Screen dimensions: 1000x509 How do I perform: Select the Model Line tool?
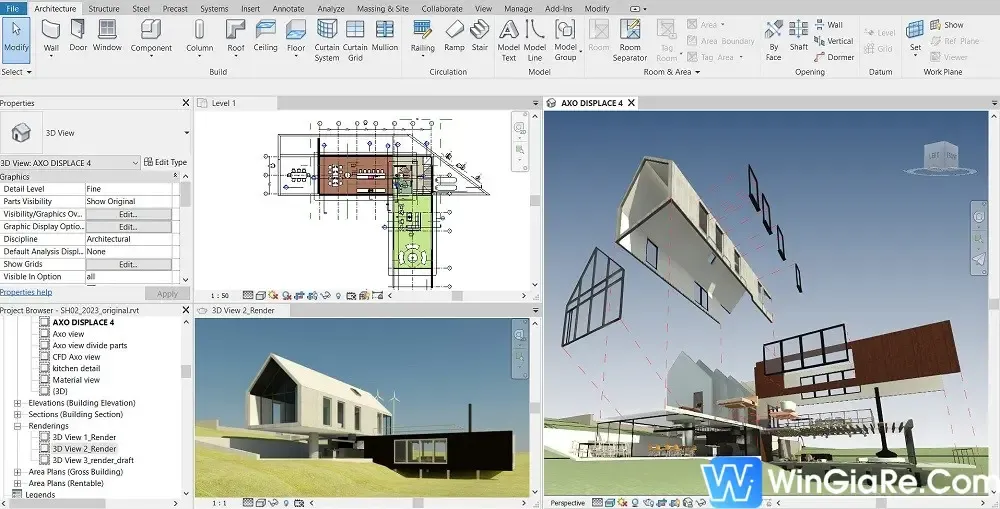(534, 40)
